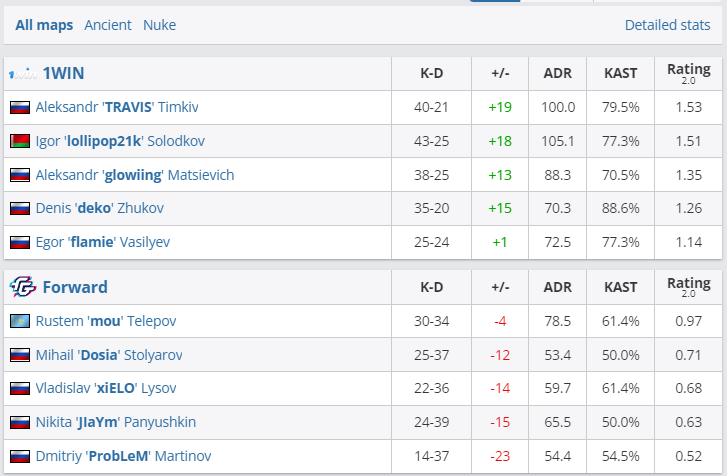Click the flag icon beside Dosia
The image size is (727, 476).
tap(20, 355)
